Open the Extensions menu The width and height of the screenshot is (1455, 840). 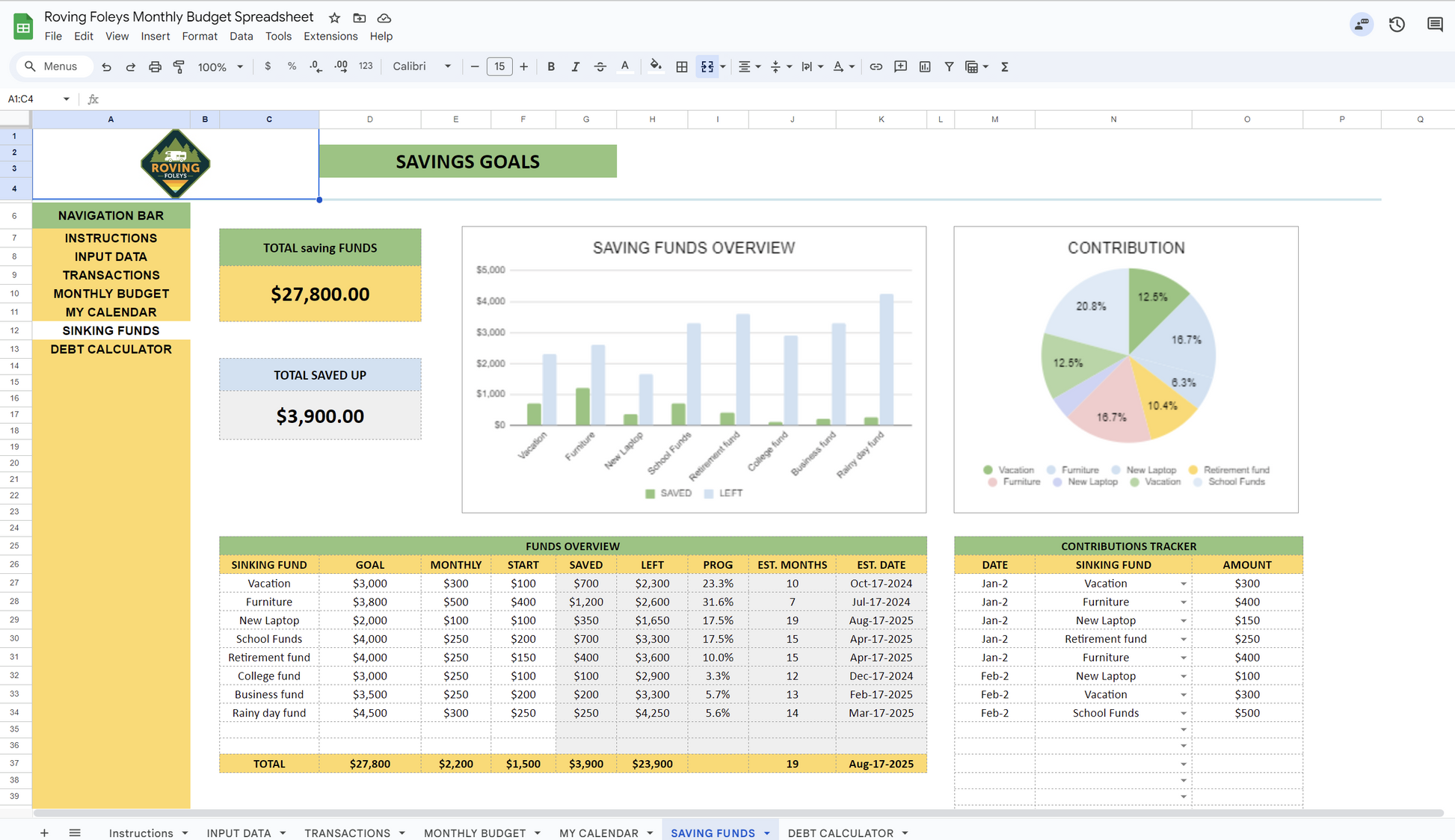coord(330,36)
